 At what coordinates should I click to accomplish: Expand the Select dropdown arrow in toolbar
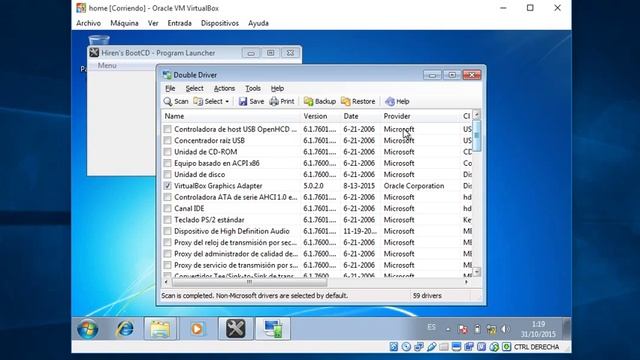click(x=227, y=102)
